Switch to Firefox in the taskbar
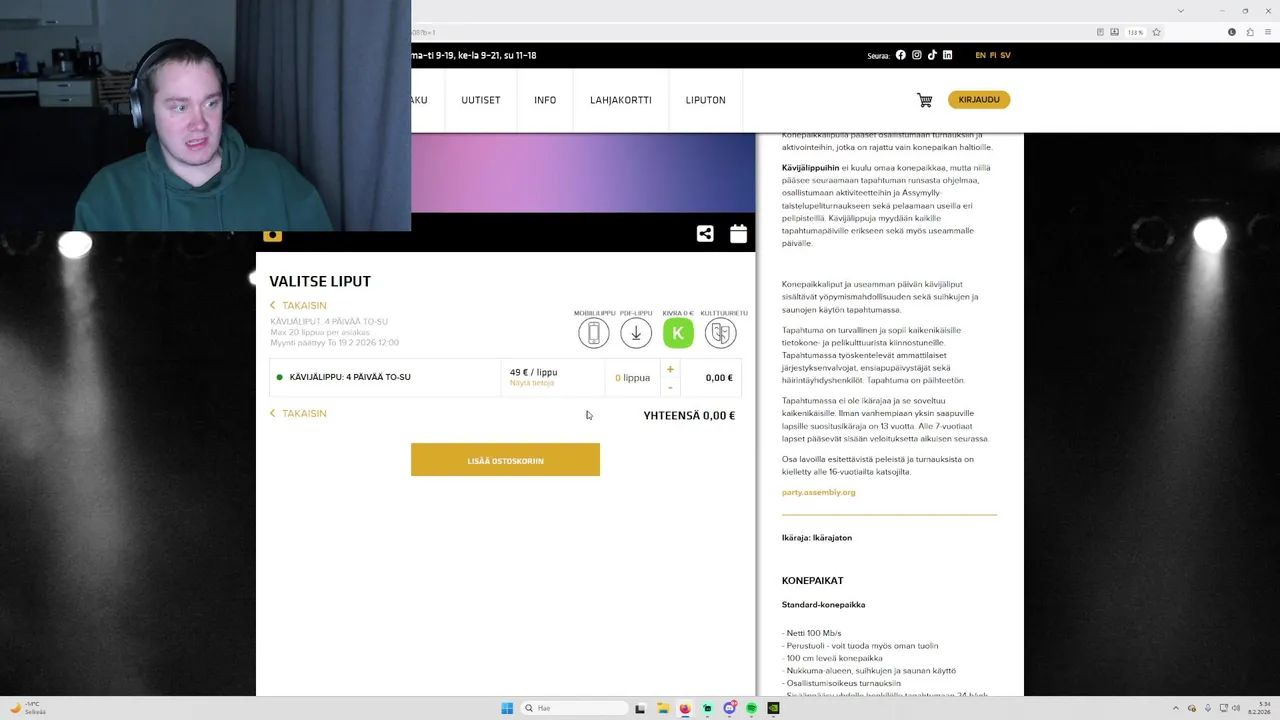The image size is (1280, 720). (x=684, y=708)
